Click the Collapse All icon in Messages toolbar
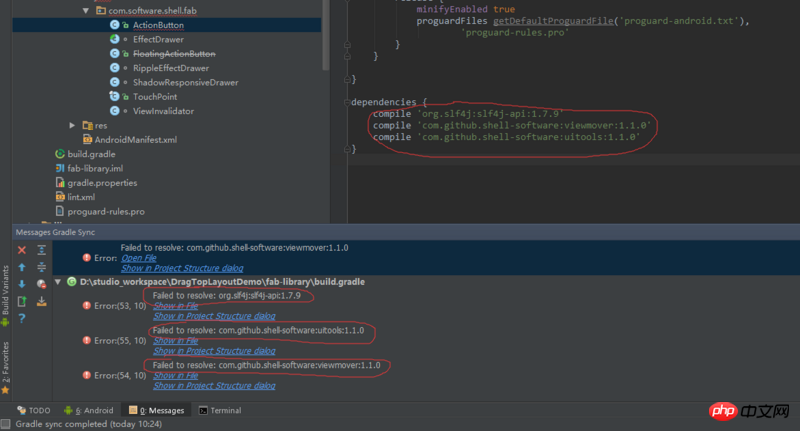 pyautogui.click(x=41, y=267)
